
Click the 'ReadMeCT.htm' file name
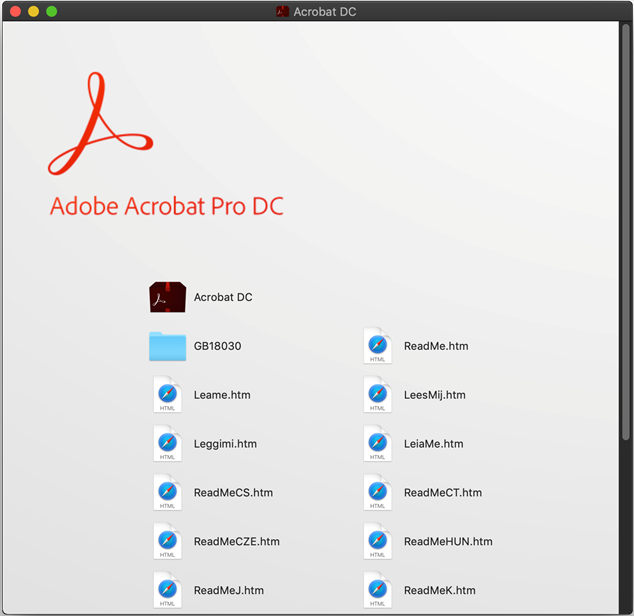tap(443, 493)
